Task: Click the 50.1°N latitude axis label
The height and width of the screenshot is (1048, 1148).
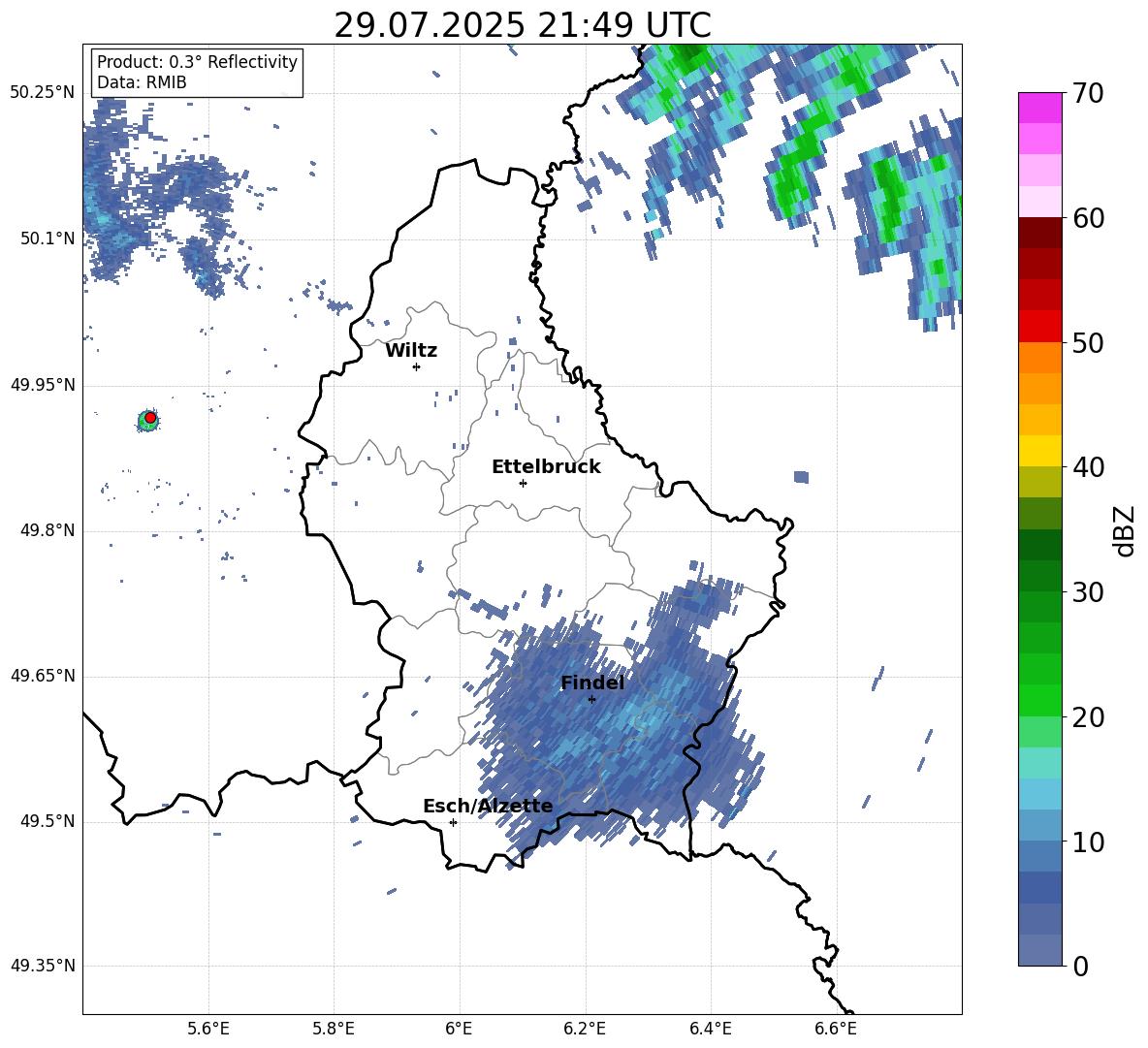Action: click(48, 238)
